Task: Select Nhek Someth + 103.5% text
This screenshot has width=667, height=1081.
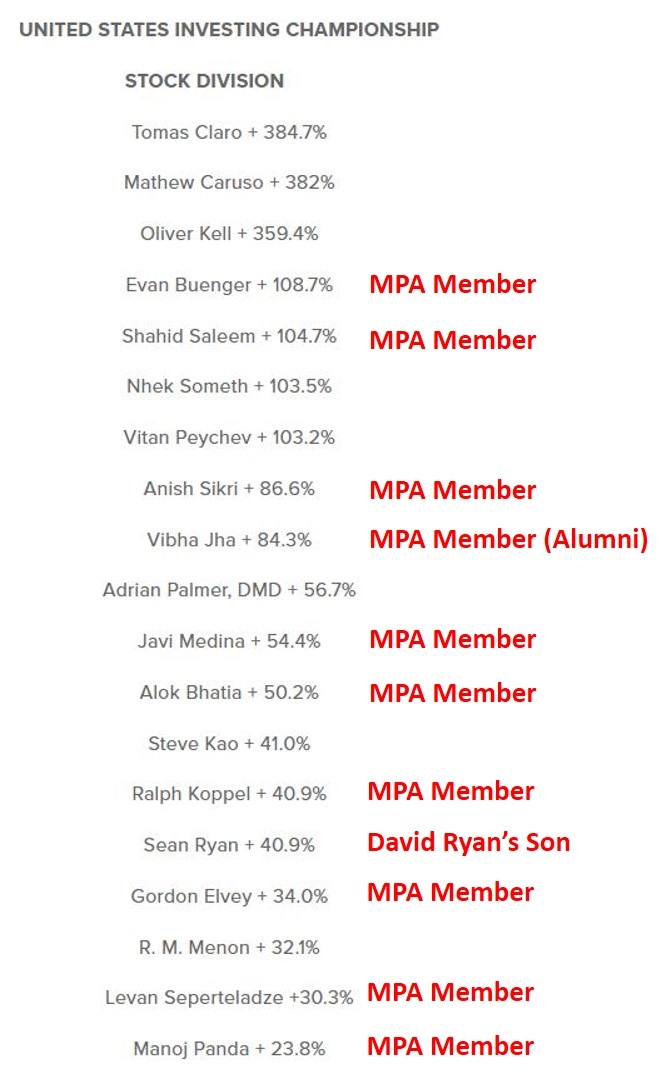Action: click(229, 386)
